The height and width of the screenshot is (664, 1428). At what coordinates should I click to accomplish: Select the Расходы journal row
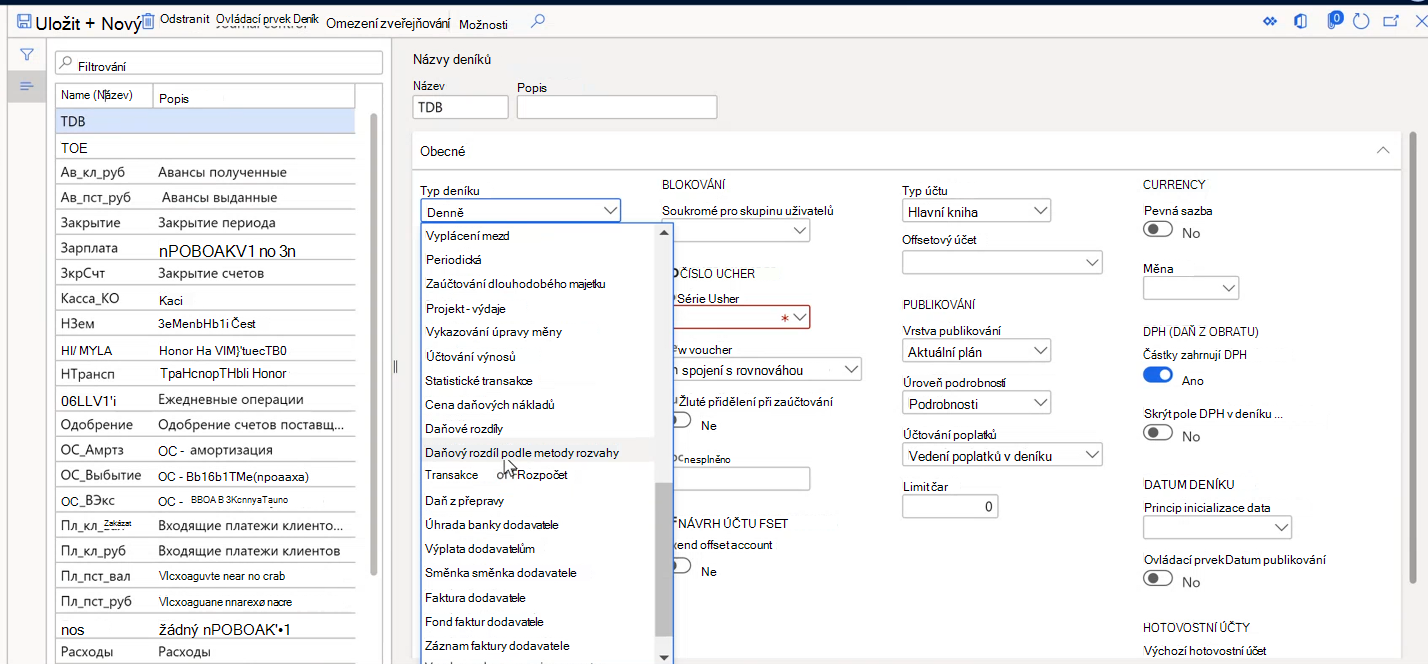[205, 652]
